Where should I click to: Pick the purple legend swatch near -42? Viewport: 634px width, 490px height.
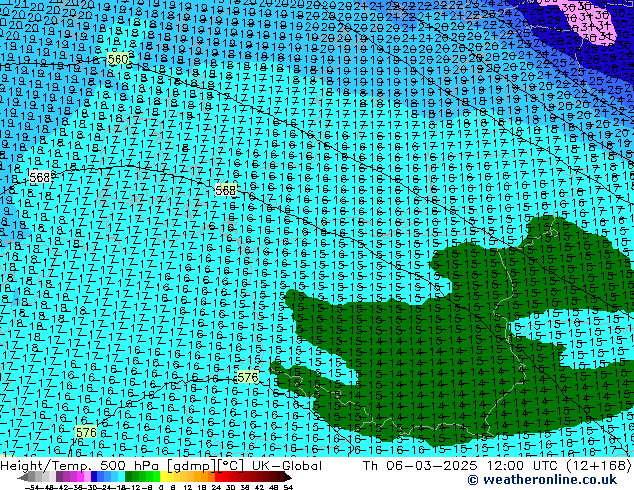(x=59, y=477)
